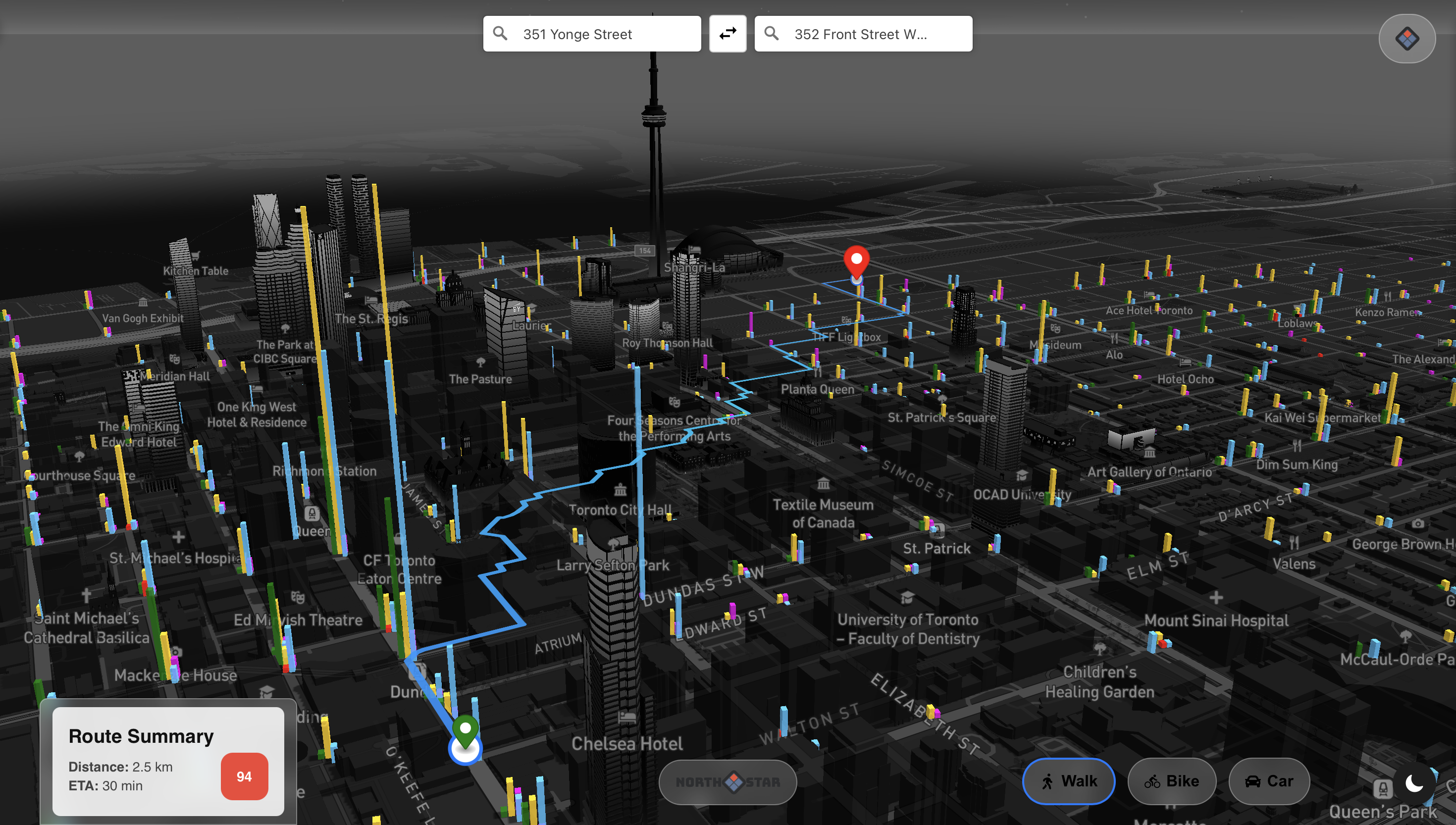
Task: Click the NorthStar logo button
Action: tap(728, 782)
